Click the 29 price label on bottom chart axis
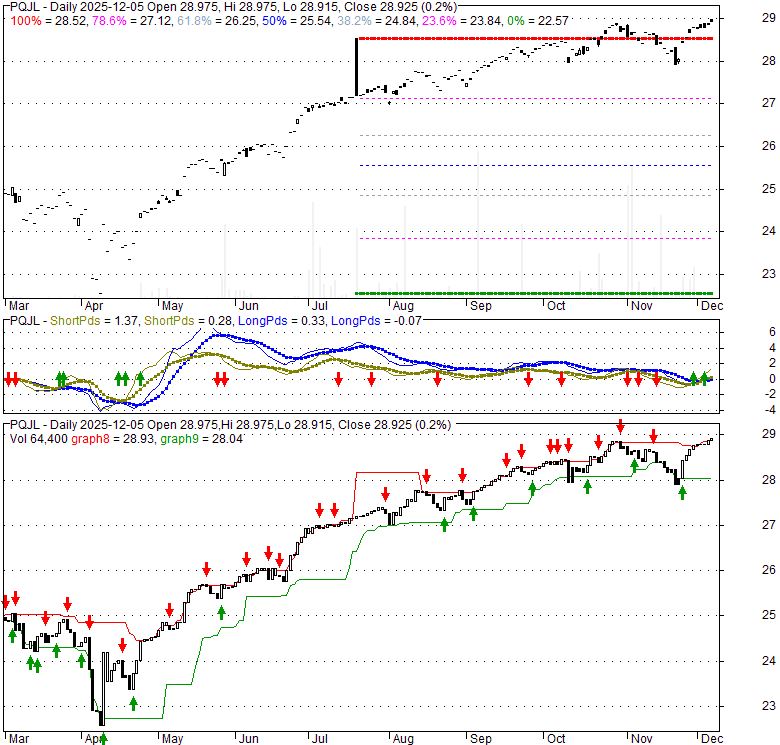 (769, 434)
